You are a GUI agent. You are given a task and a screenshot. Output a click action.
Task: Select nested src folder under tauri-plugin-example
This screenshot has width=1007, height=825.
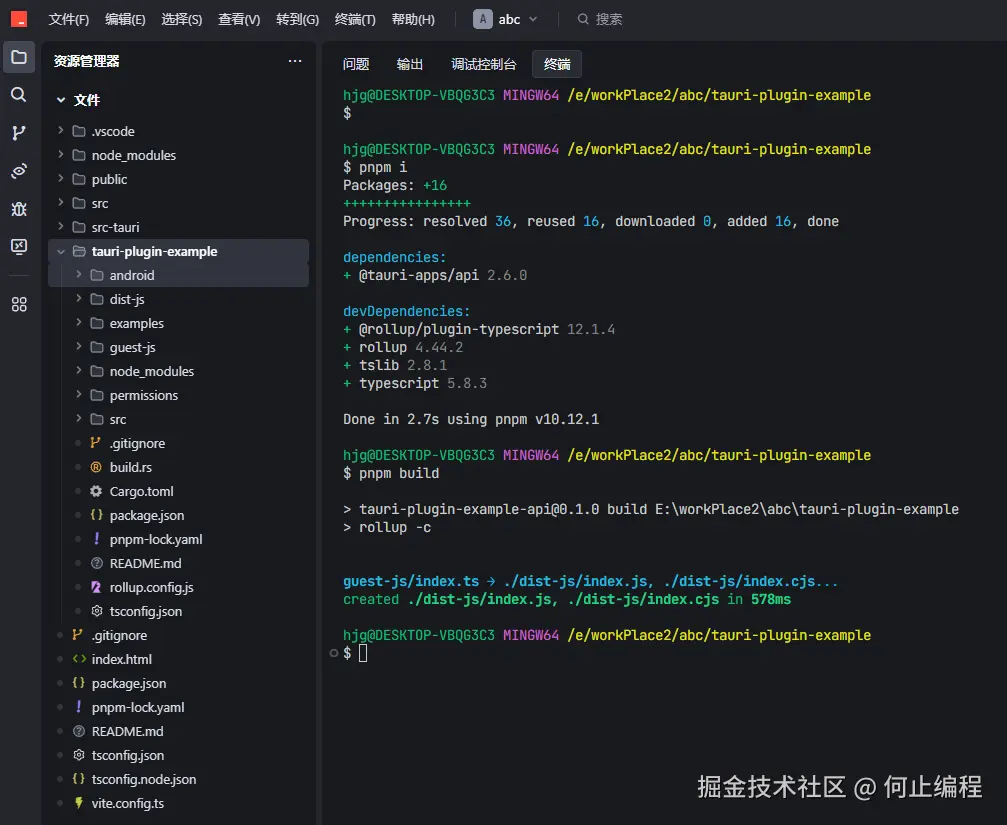tap(179, 419)
